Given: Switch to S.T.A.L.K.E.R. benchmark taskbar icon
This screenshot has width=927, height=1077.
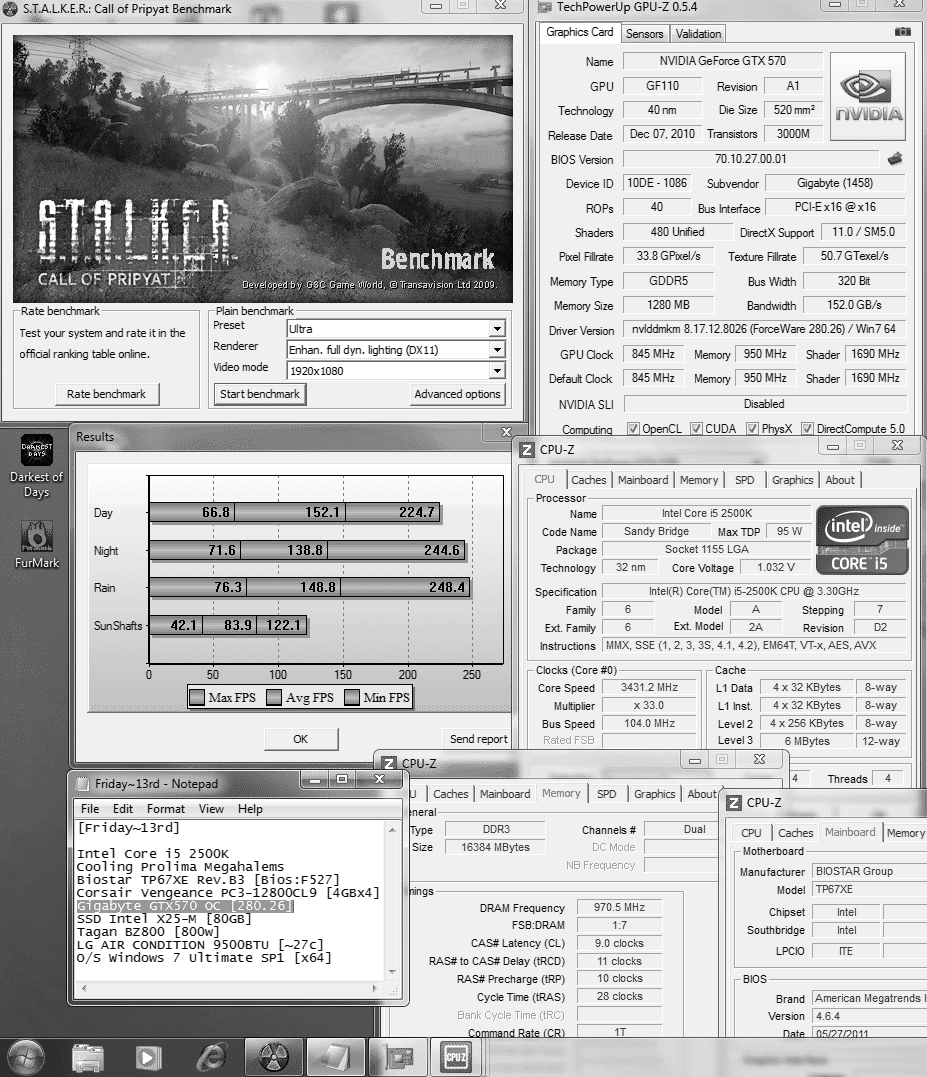Looking at the screenshot, I should pos(273,1058).
